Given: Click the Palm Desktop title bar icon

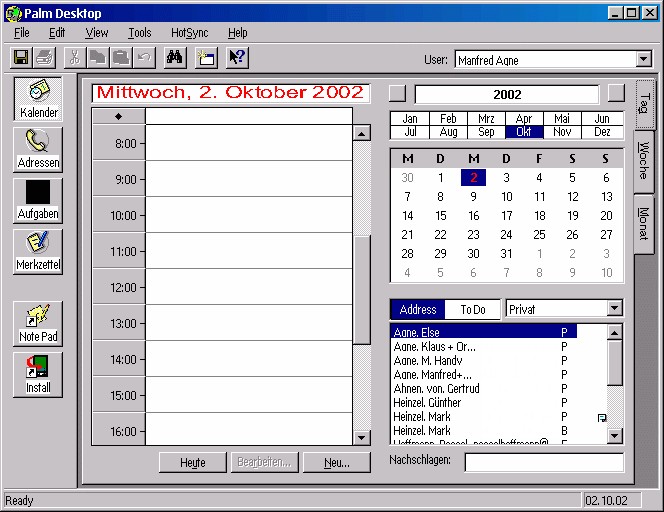Looking at the screenshot, I should pyautogui.click(x=13, y=14).
